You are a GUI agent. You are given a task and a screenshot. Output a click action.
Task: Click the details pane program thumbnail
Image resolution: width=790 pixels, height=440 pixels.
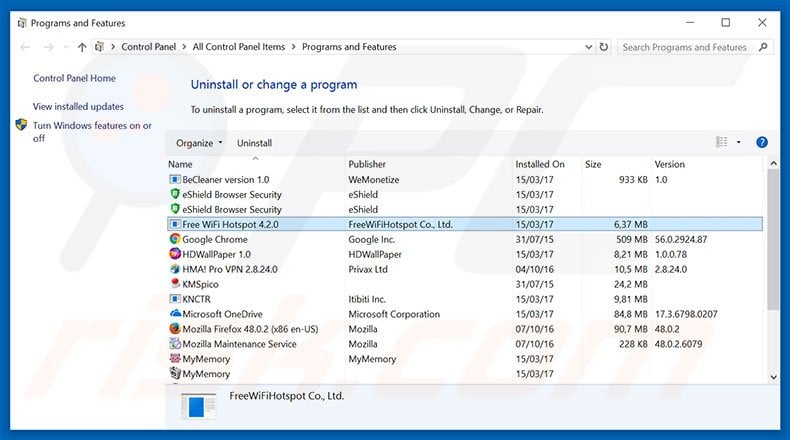tap(198, 406)
